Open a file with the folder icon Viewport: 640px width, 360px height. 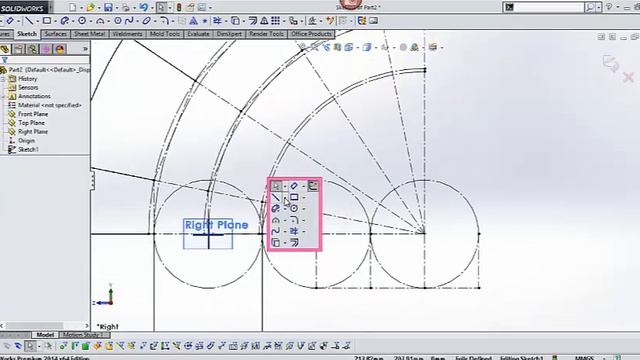pyautogui.click(x=90, y=7)
